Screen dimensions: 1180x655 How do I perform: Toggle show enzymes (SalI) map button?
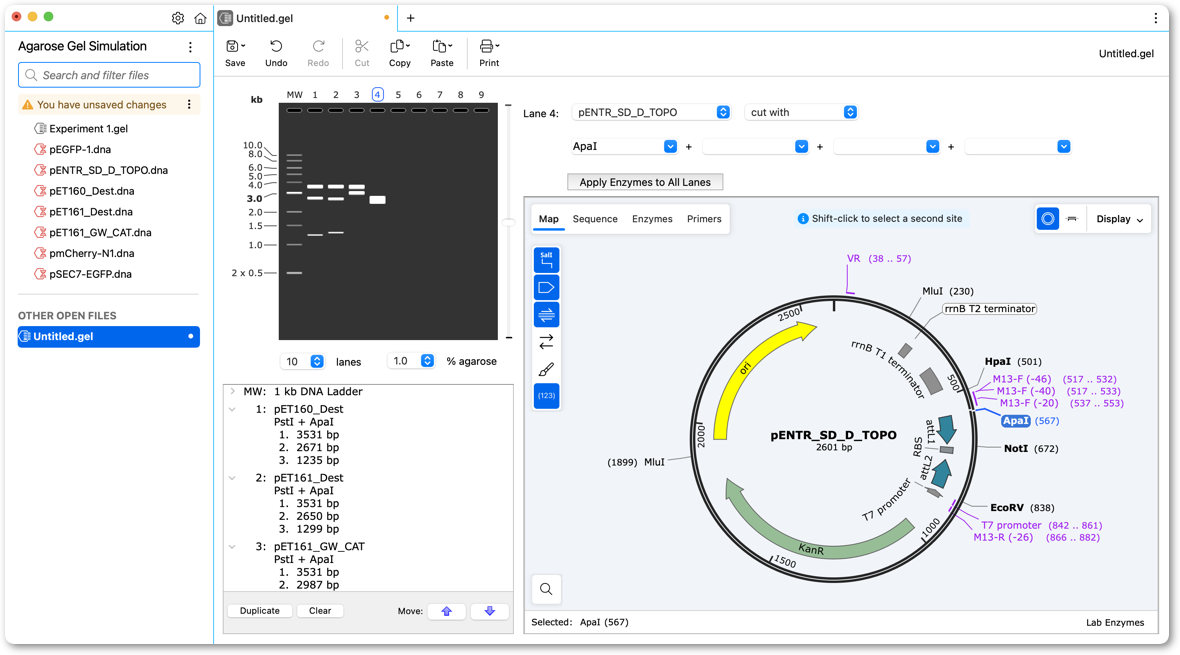tap(546, 260)
